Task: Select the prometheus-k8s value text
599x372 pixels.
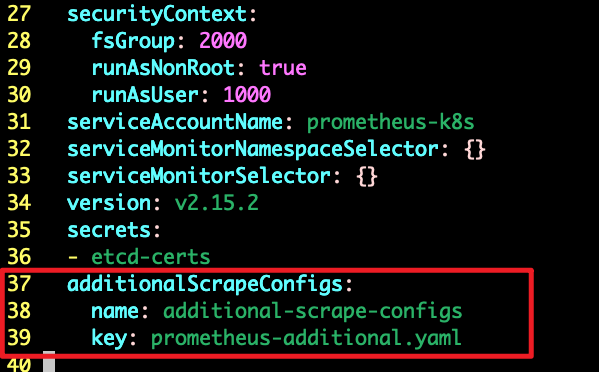Action: pyautogui.click(x=390, y=123)
